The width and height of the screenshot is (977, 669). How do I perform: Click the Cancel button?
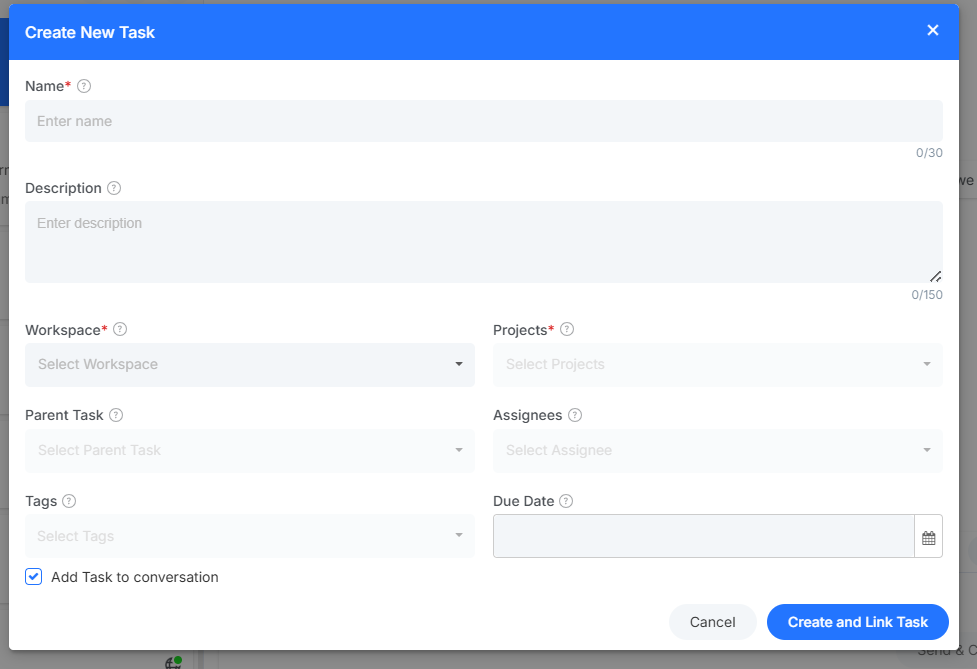pyautogui.click(x=712, y=622)
